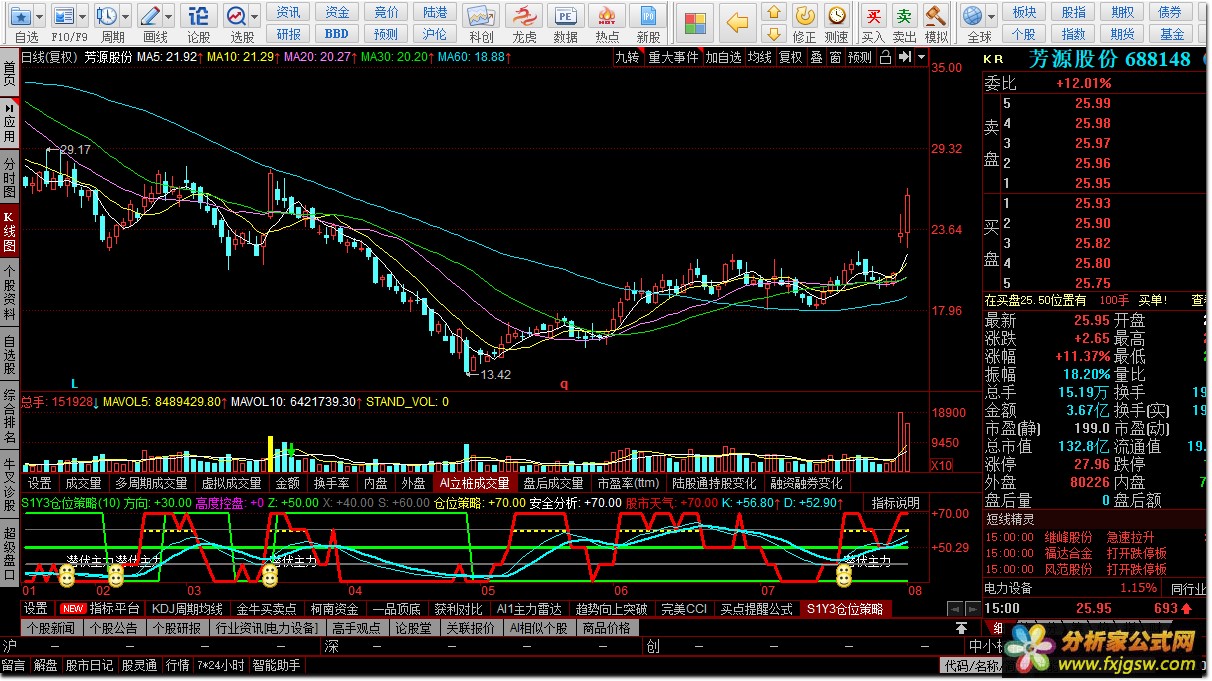This screenshot has height=681, width=1212.
Task: Click the yellow back arrow icon
Action: pos(737,22)
